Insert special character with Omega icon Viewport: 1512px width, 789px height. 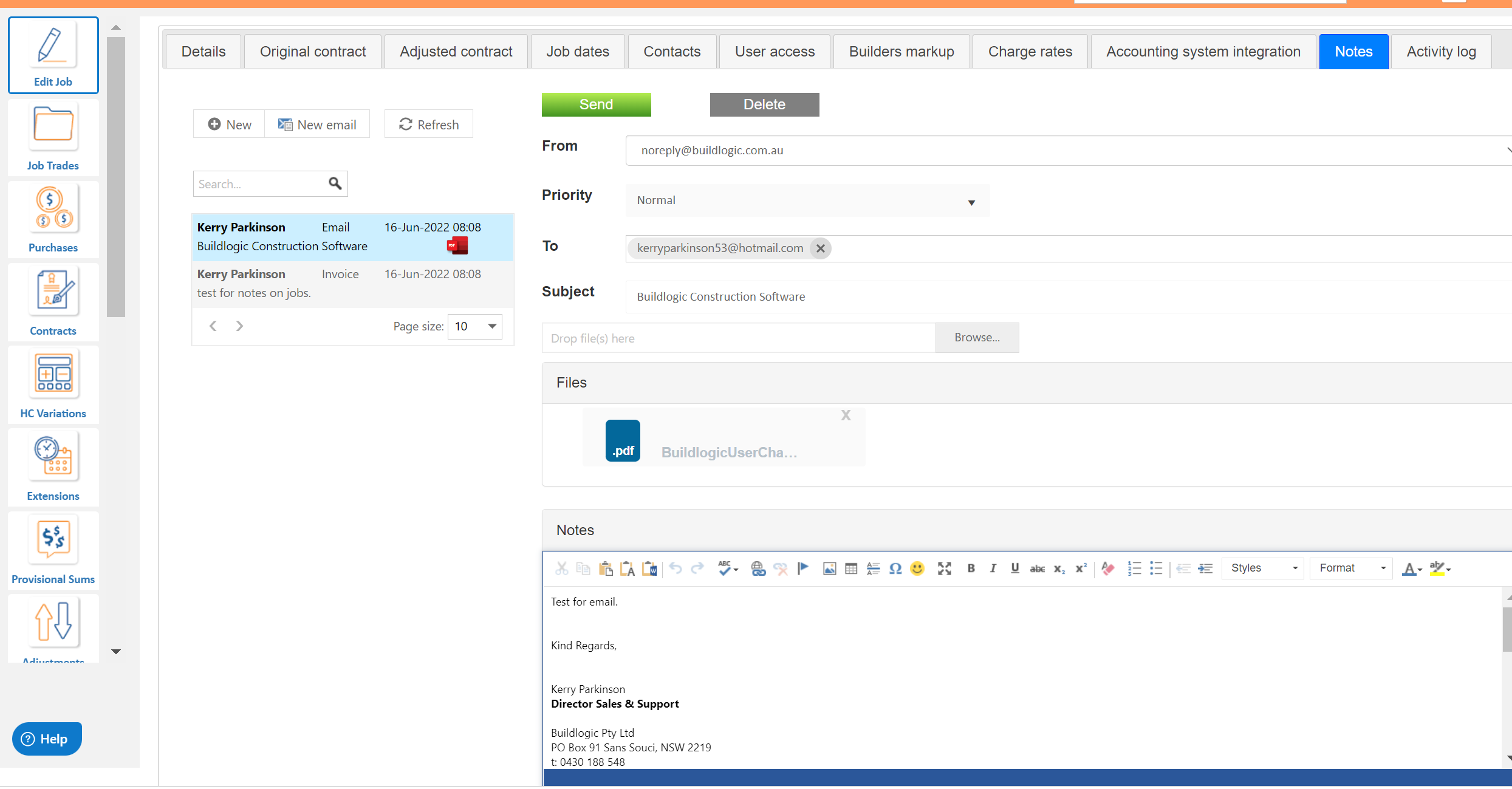pyautogui.click(x=895, y=569)
